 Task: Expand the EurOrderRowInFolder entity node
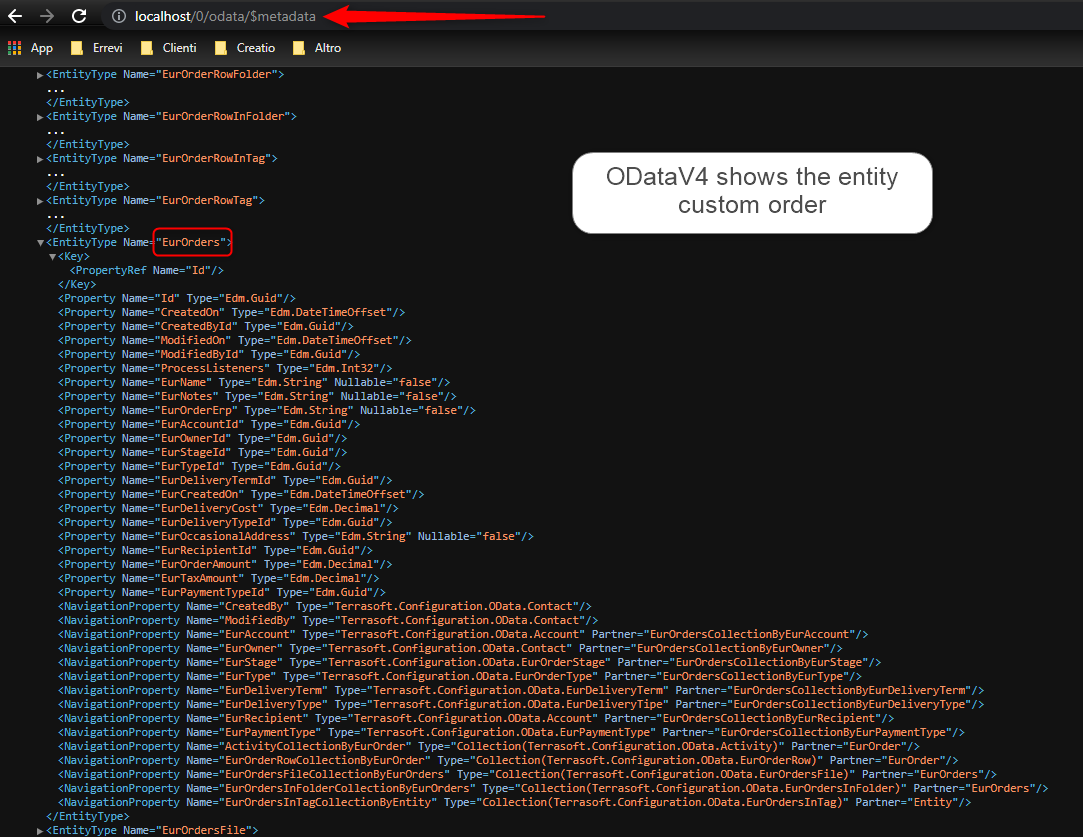coord(40,117)
